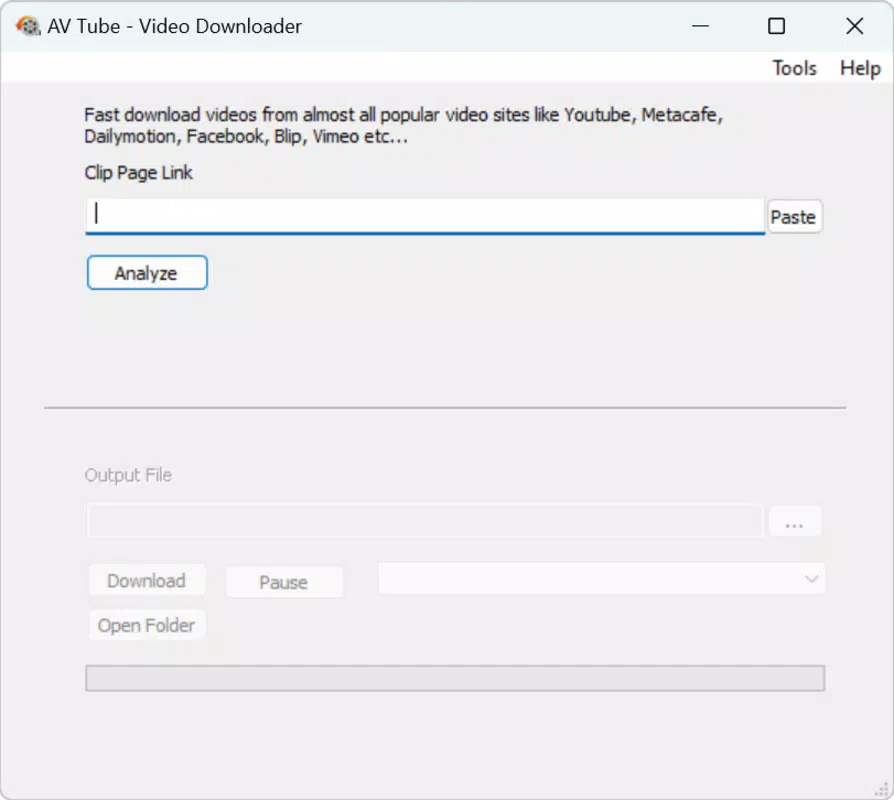This screenshot has height=800, width=894.
Task: Click the 'Clip Page Link' label
Action: (139, 172)
